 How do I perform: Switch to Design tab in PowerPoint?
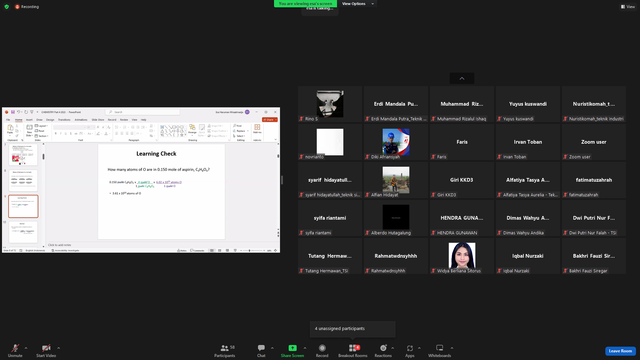[50, 120]
